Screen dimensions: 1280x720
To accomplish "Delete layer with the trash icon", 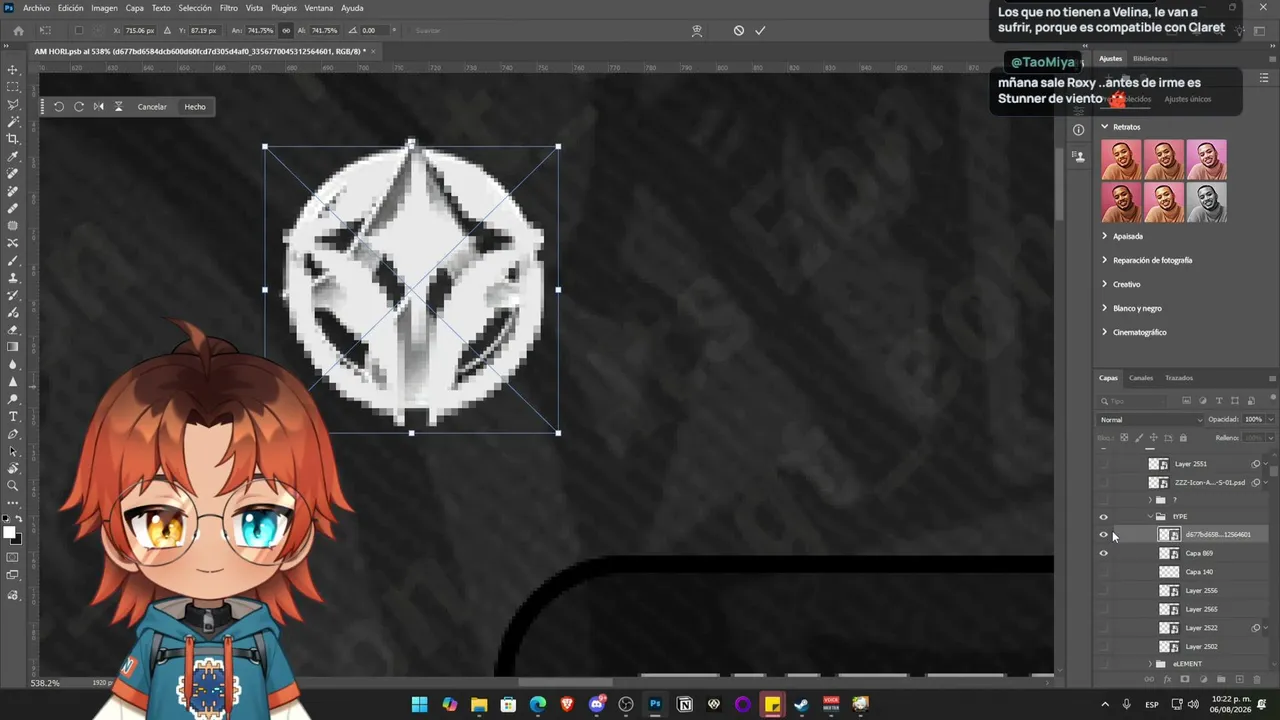I will (1257, 680).
